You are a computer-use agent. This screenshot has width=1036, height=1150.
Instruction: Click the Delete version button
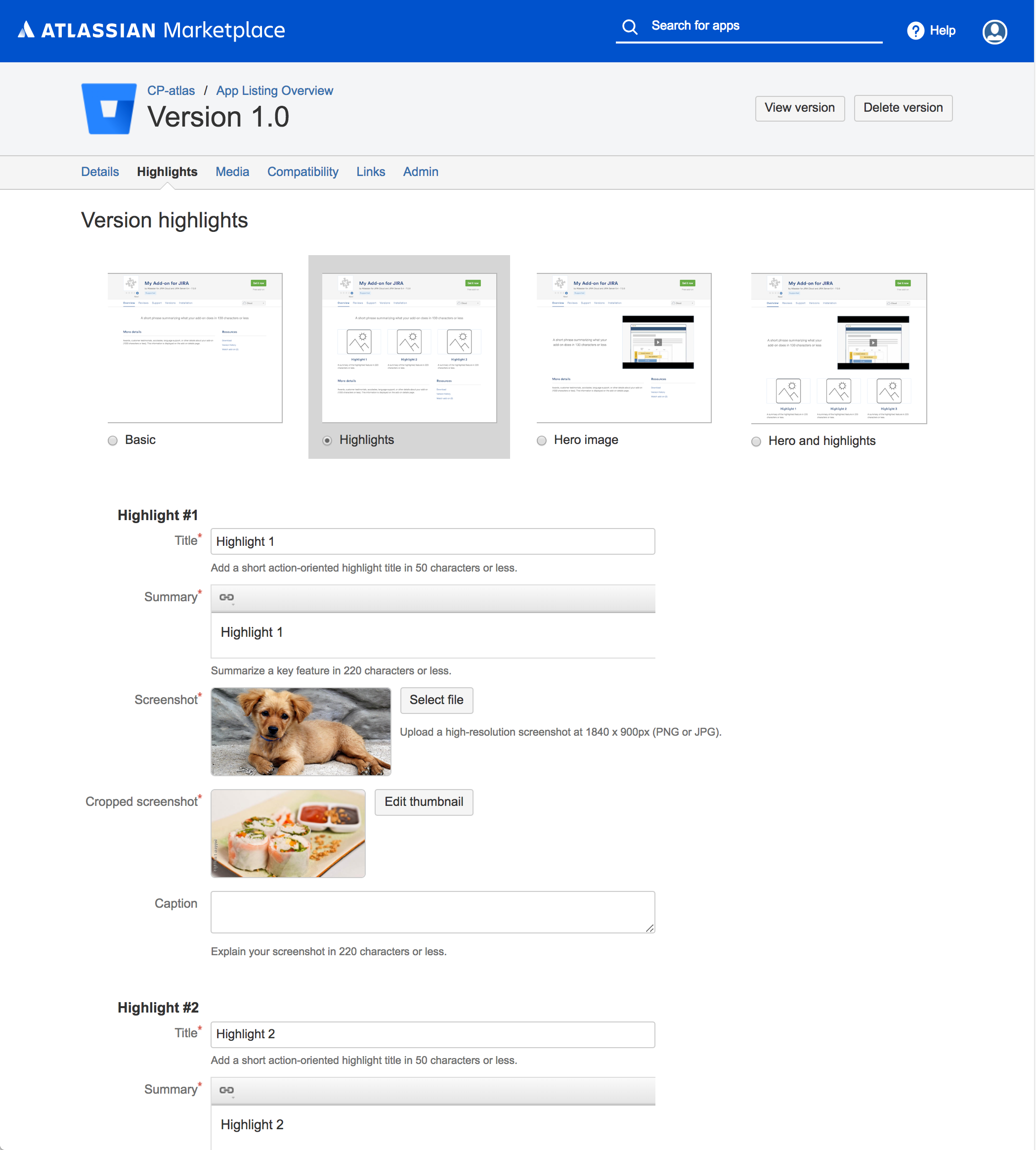(902, 107)
